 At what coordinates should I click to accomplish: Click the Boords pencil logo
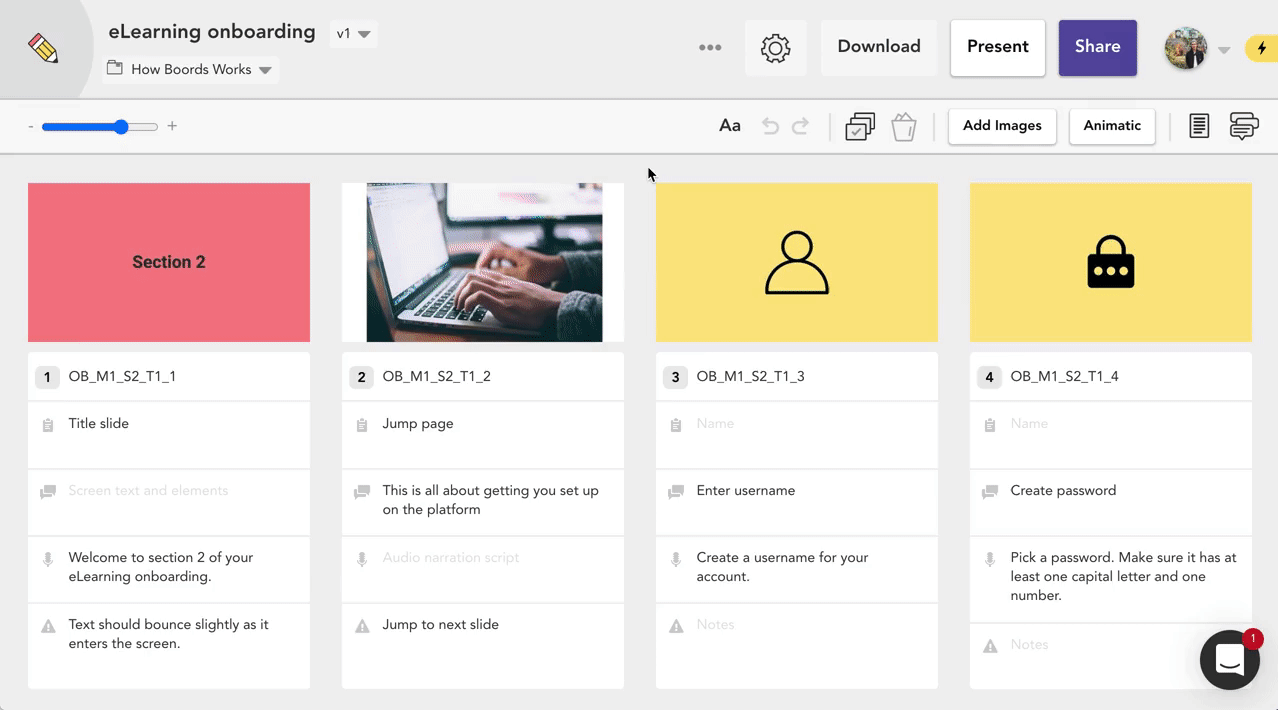tap(42, 46)
